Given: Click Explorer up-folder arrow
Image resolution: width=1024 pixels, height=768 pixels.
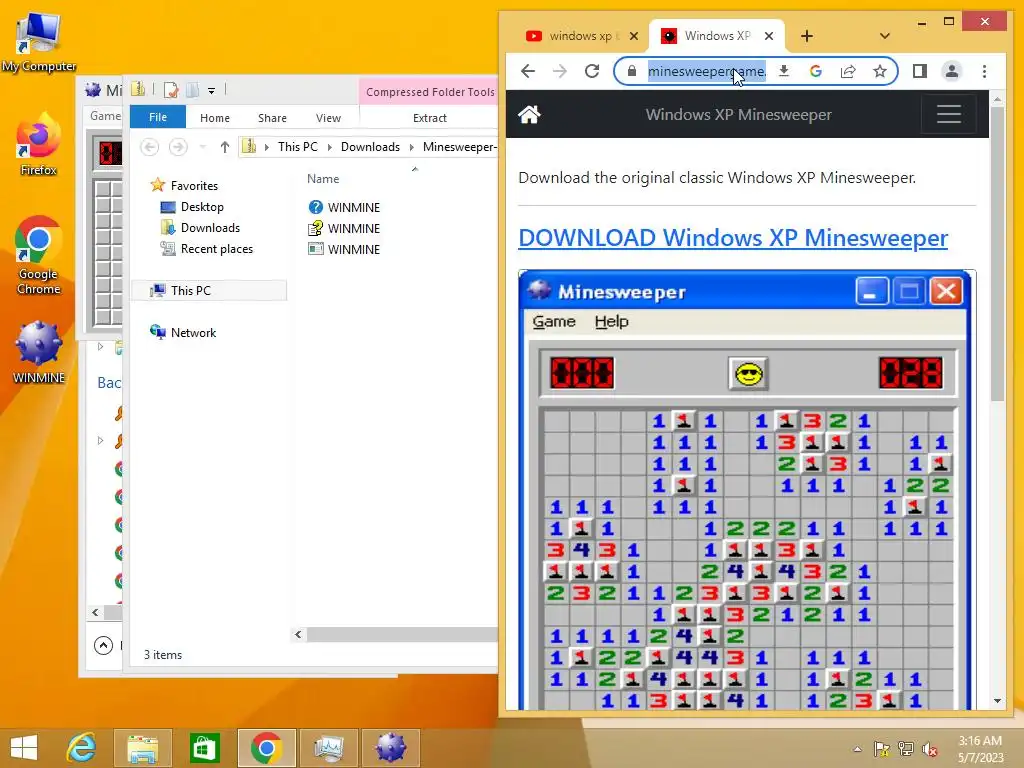Looking at the screenshot, I should pyautogui.click(x=225, y=147).
